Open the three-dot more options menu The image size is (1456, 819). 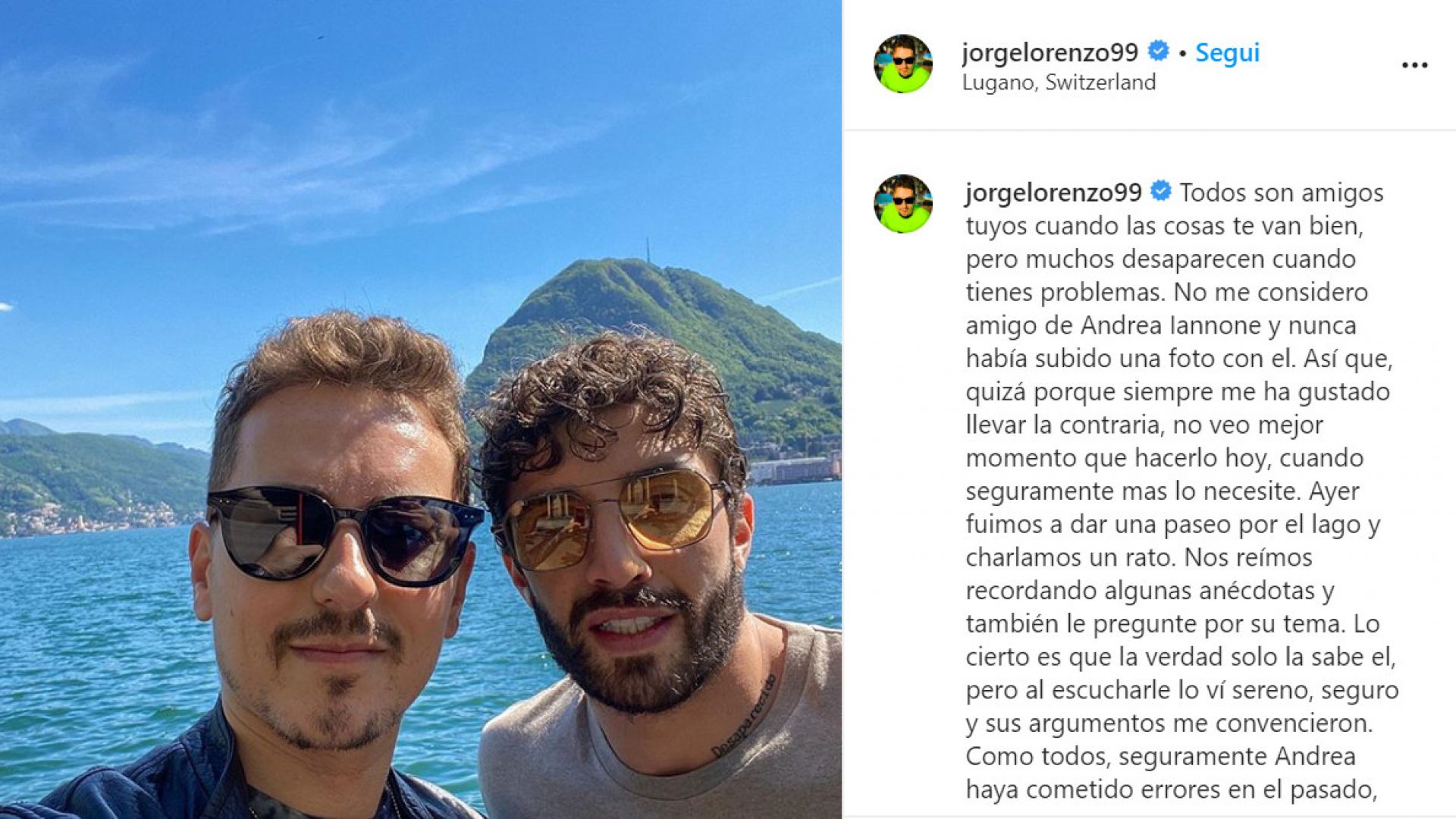tap(1414, 65)
